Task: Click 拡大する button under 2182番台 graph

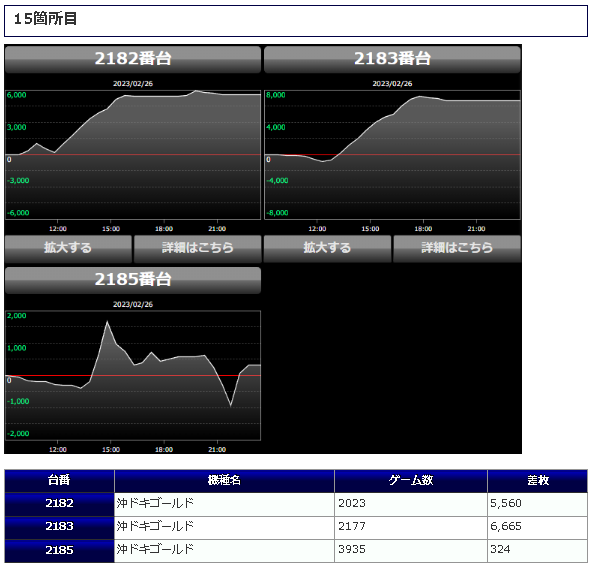Action: click(68, 248)
